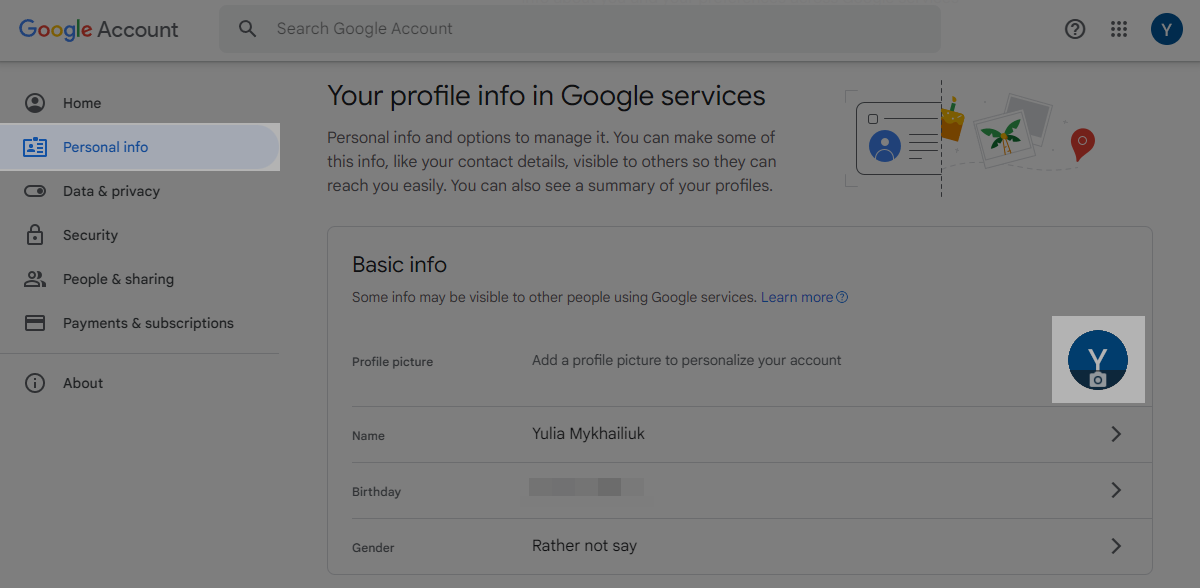Viewport: 1200px width, 588px height.
Task: Click the Payments & subscriptions card icon
Action: point(35,323)
